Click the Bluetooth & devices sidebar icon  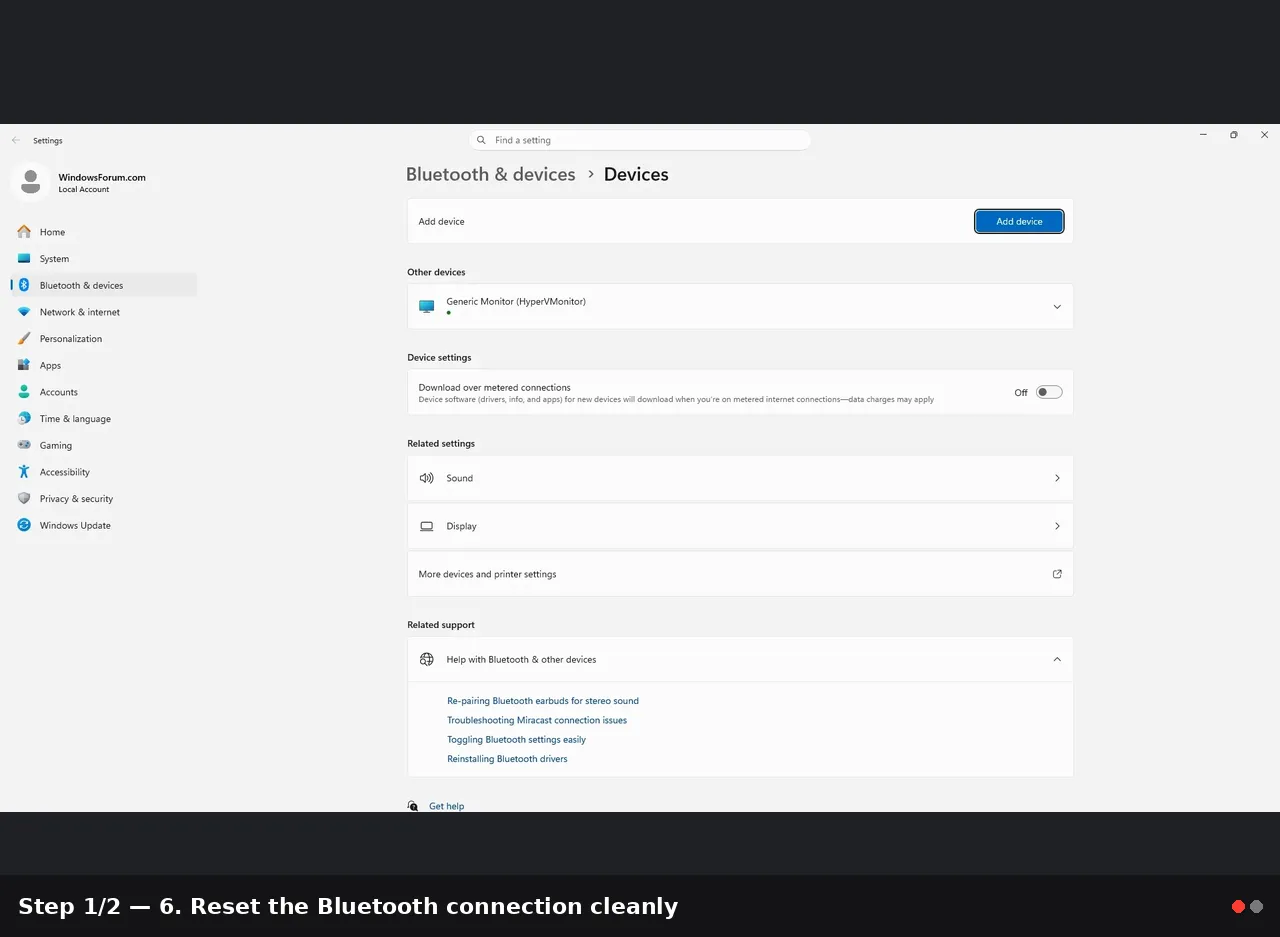pyautogui.click(x=24, y=285)
